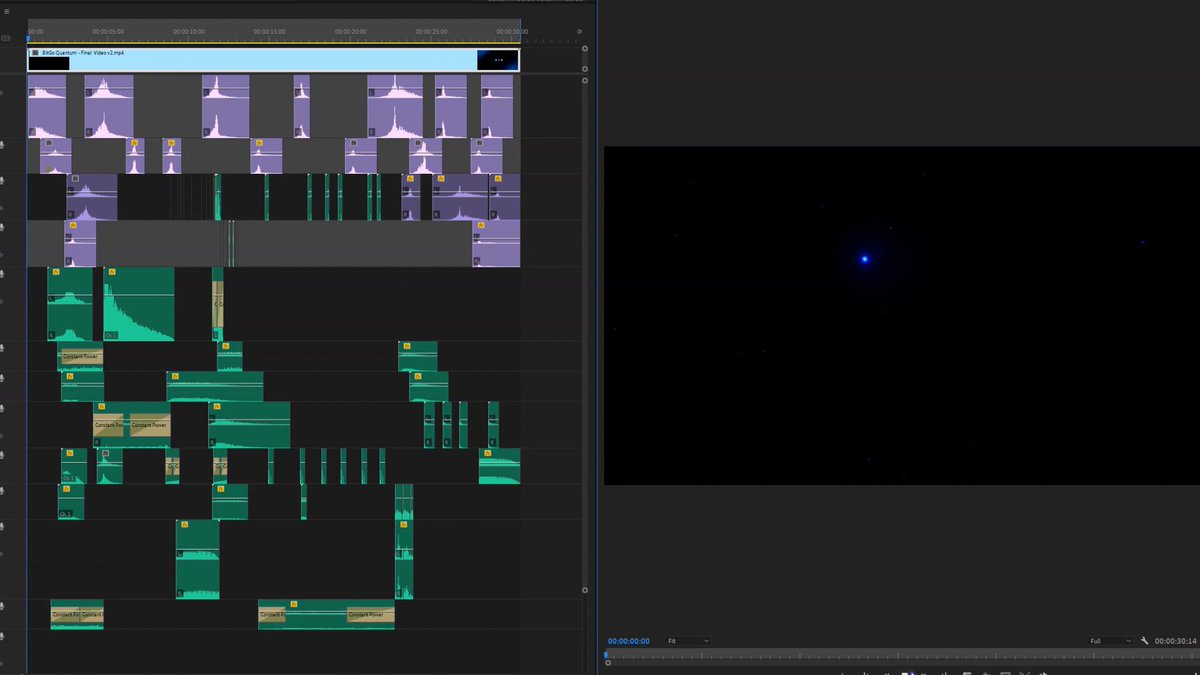Screen dimensions: 1200x675
Task: Click the 00:00:20:00 mark on the timeline ruler
Action: pyautogui.click(x=351, y=32)
